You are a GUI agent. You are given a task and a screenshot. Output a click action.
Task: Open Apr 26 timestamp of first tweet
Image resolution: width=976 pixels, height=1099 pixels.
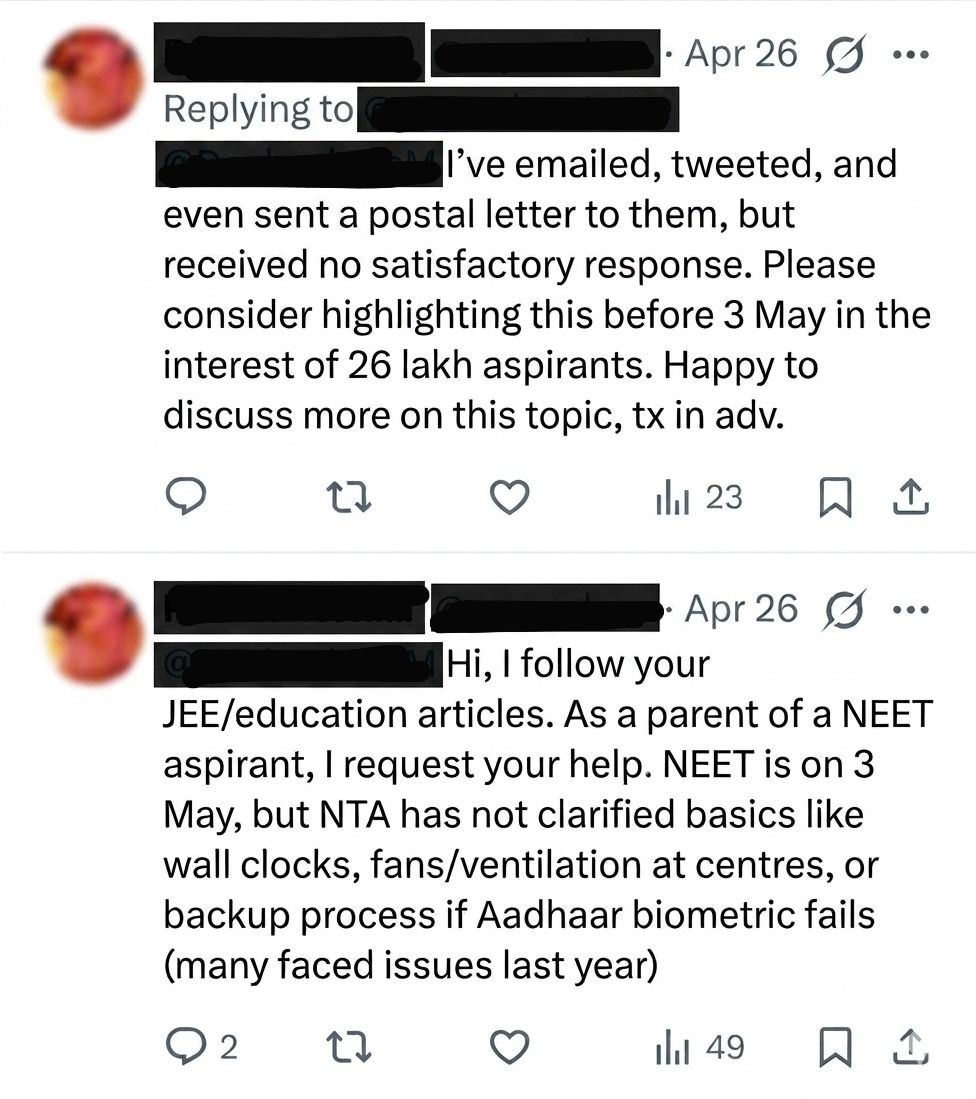[741, 54]
